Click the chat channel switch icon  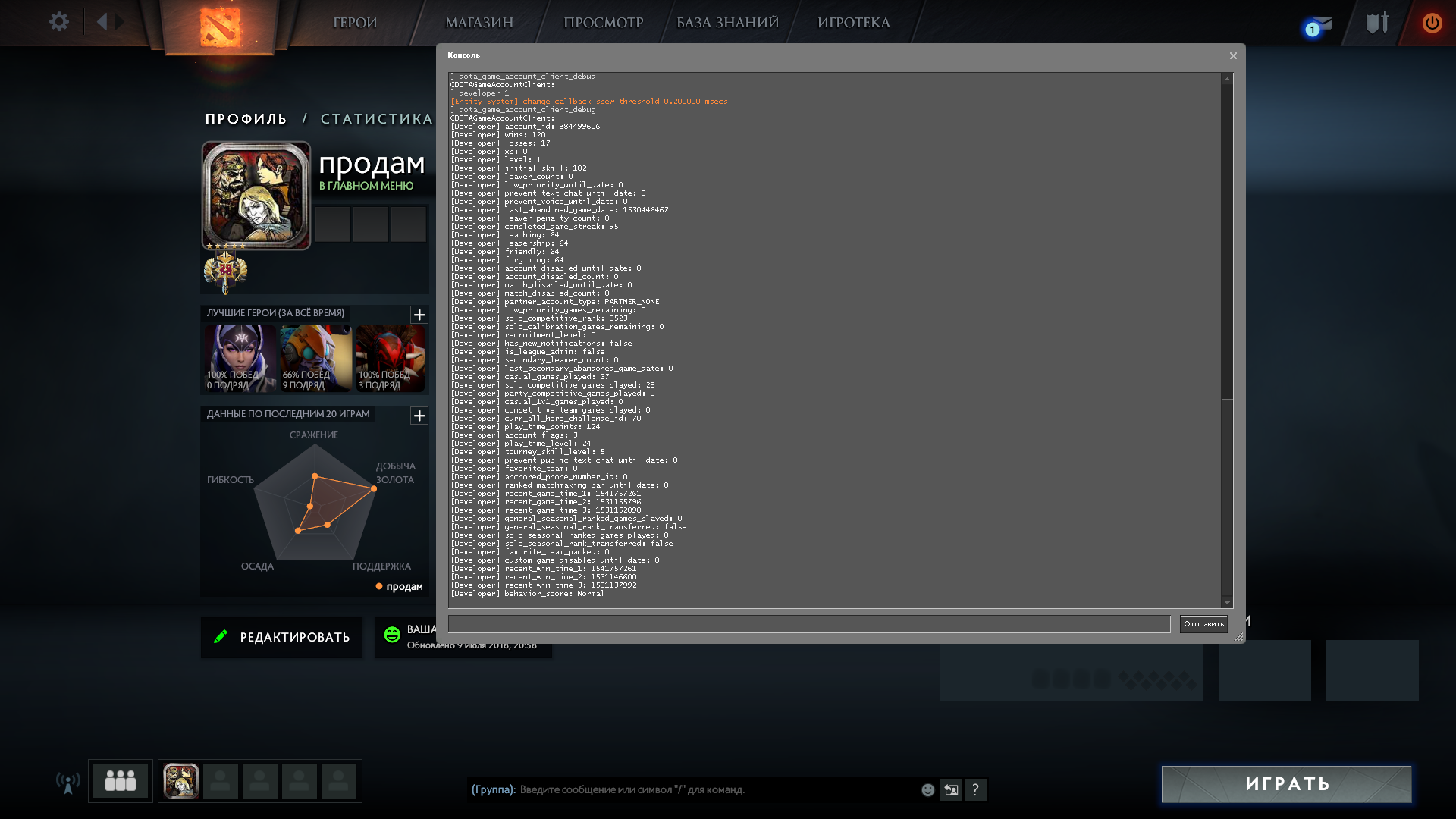[951, 790]
